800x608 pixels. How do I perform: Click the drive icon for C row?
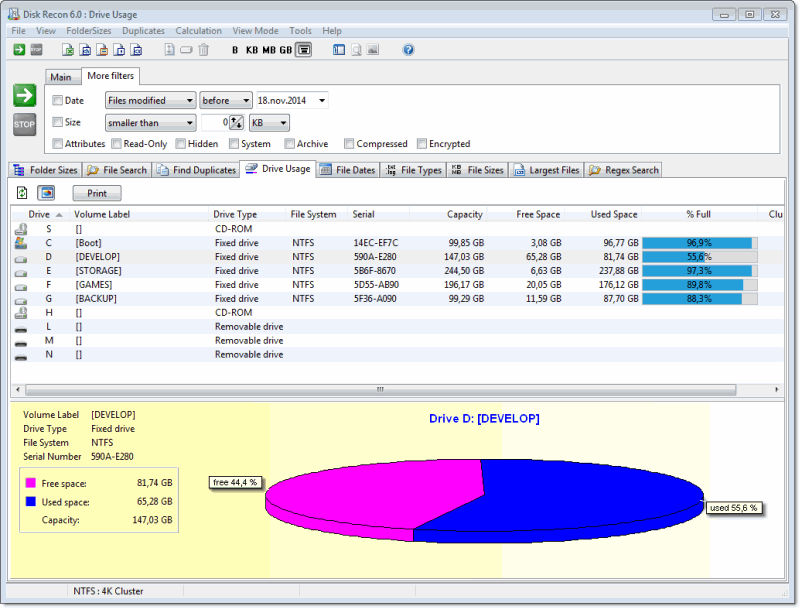point(21,243)
